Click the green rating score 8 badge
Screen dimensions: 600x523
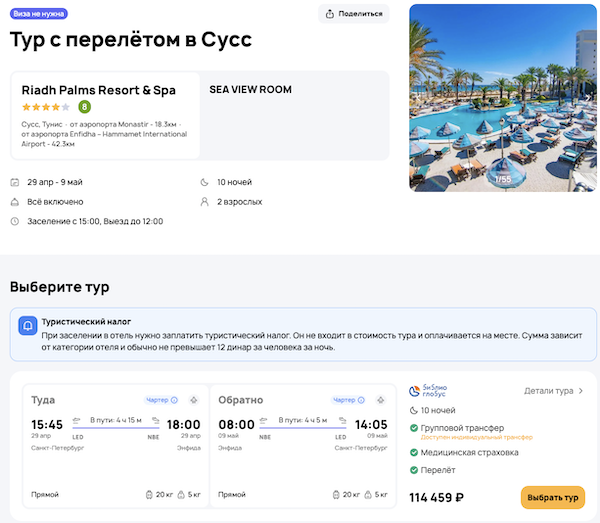[x=84, y=106]
